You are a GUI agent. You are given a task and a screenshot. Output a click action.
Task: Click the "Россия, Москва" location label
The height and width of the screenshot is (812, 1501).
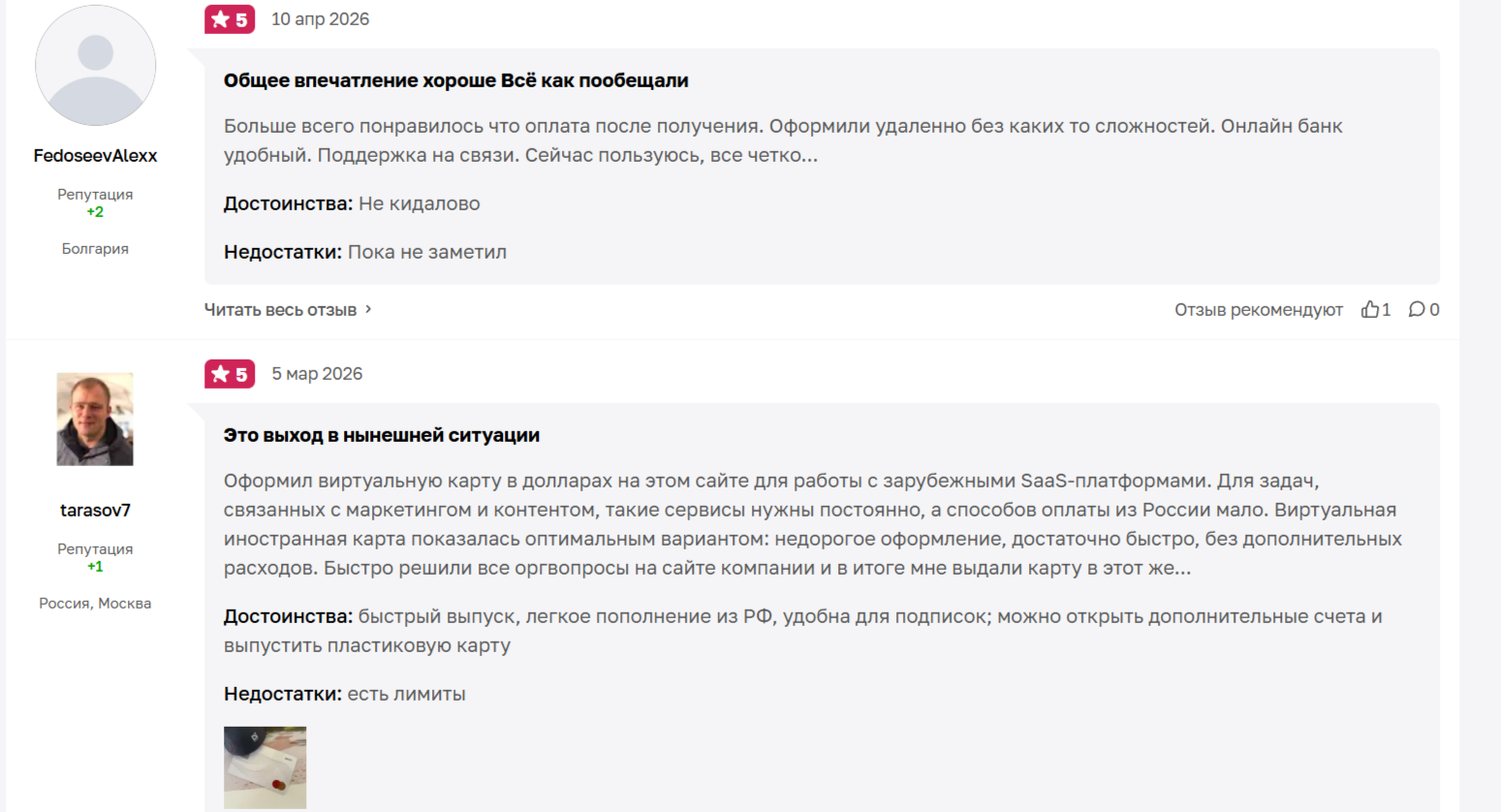click(x=95, y=604)
